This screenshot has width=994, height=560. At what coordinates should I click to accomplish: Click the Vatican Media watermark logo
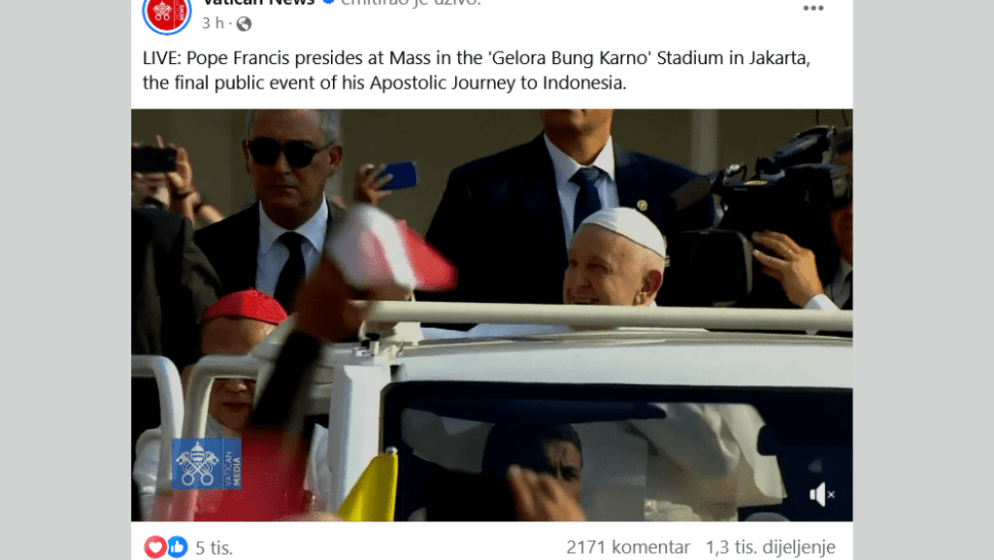click(207, 464)
